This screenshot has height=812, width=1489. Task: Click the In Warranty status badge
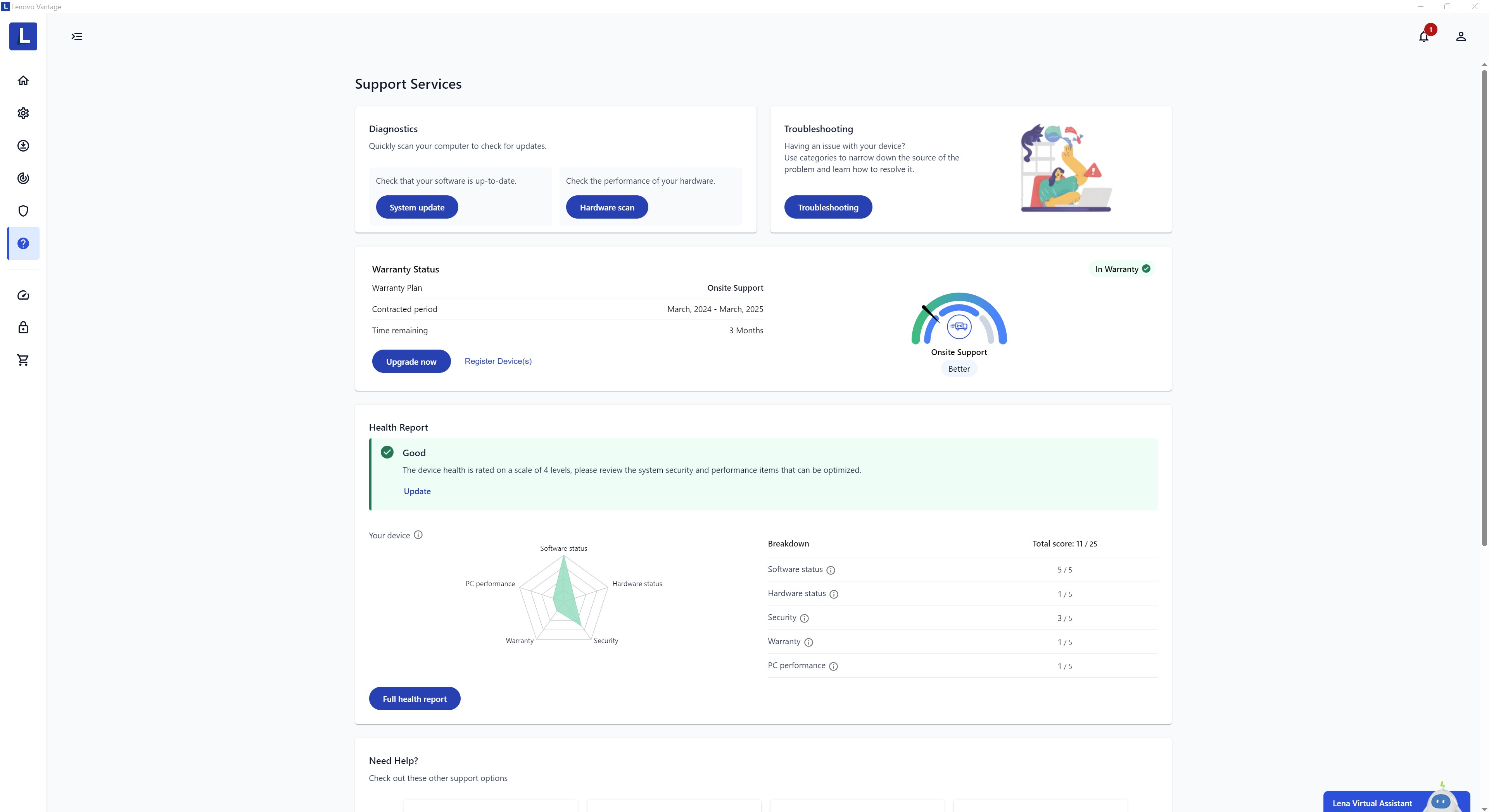tap(1122, 269)
